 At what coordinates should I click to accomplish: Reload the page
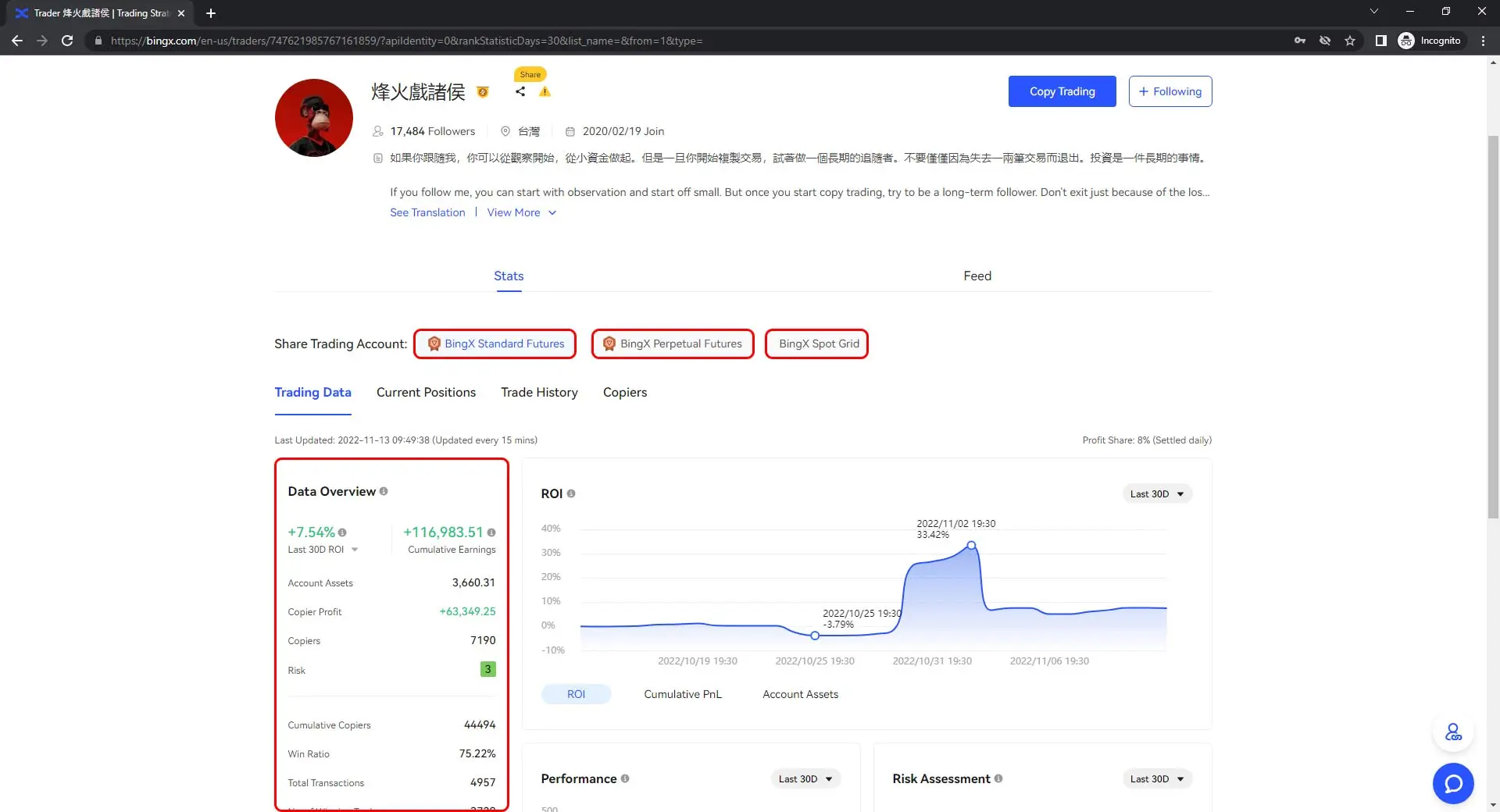coord(67,41)
